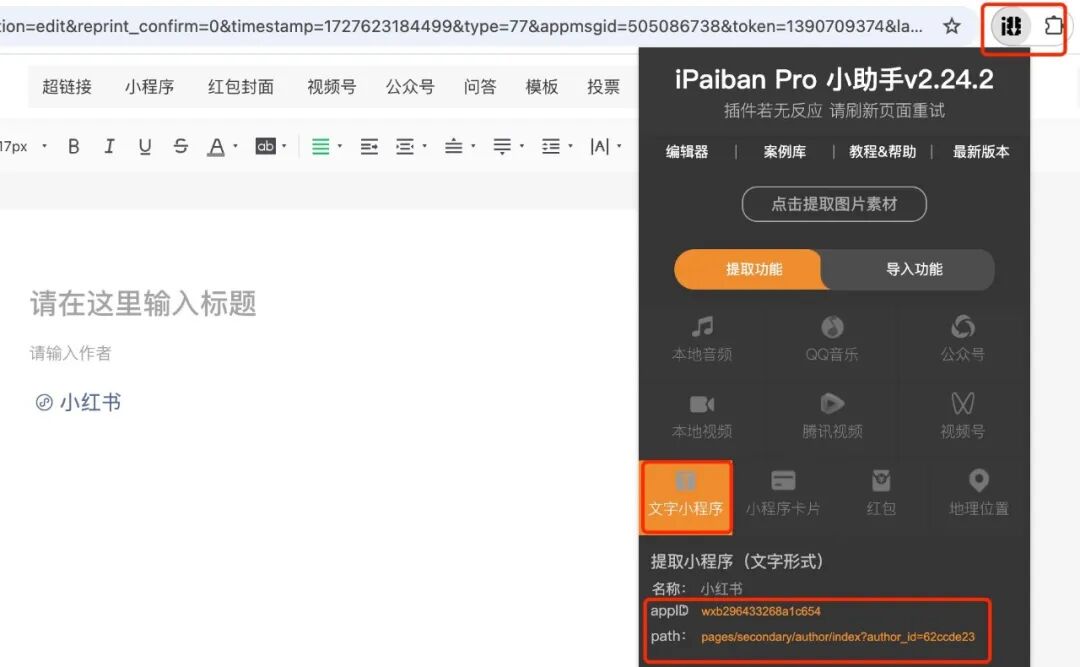Click the first-line indent icon

point(369,146)
